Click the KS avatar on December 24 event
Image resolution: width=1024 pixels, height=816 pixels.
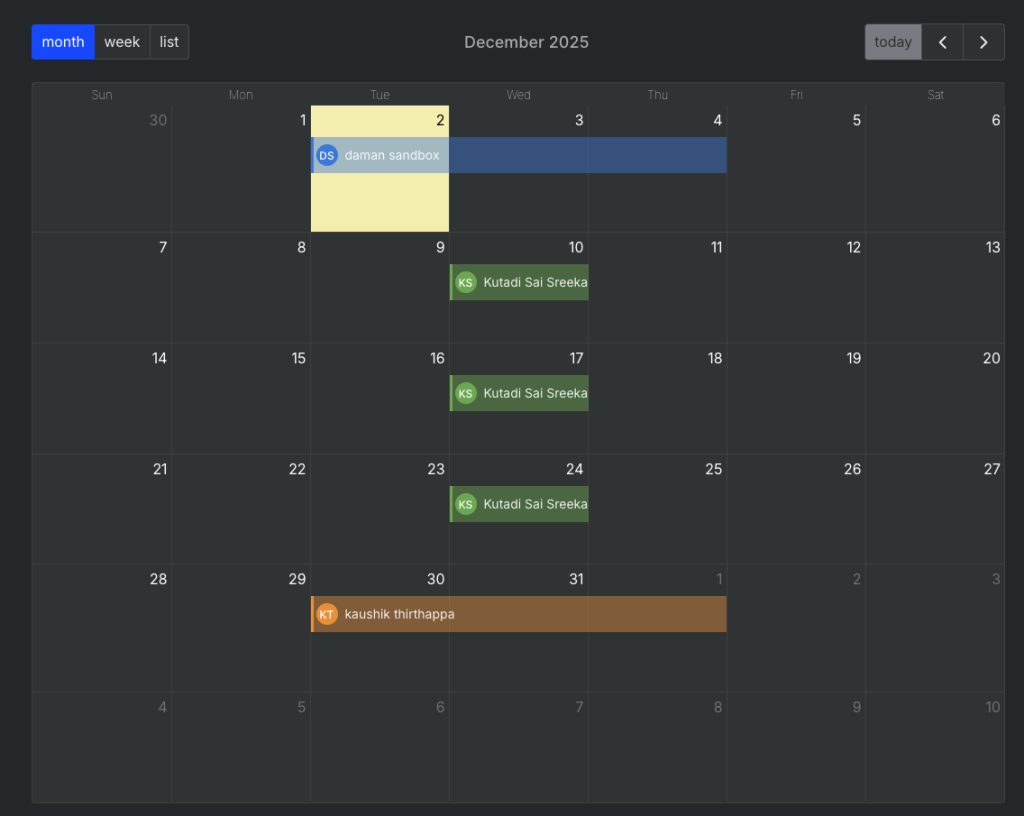tap(465, 505)
